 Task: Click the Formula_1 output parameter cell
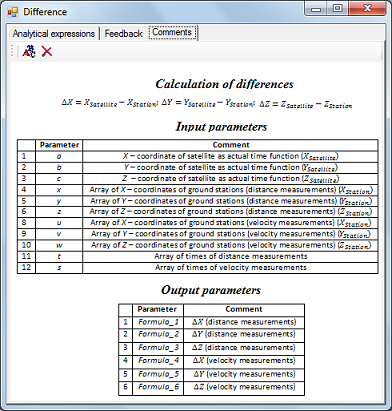pos(158,322)
